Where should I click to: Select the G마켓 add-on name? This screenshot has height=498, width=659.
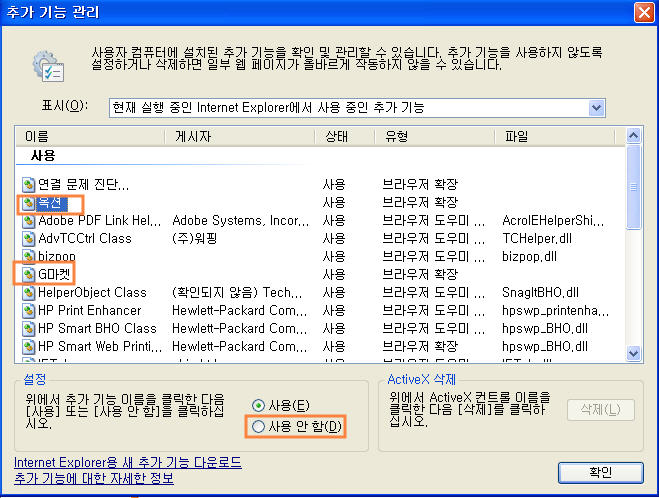[x=54, y=274]
